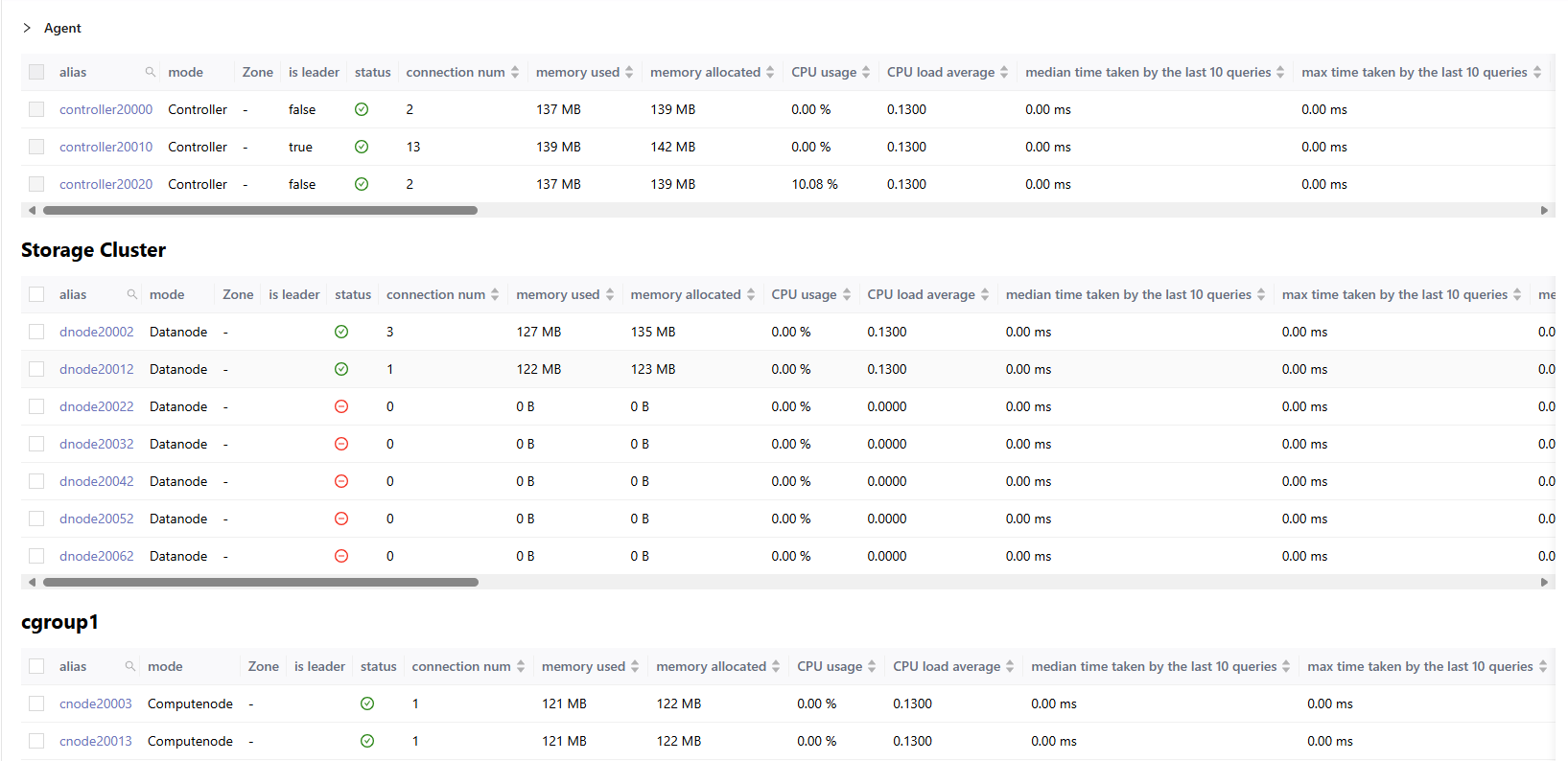Sort Storage Cluster by CPU load average
This screenshot has width=1568, height=761.
pyautogui.click(x=985, y=294)
